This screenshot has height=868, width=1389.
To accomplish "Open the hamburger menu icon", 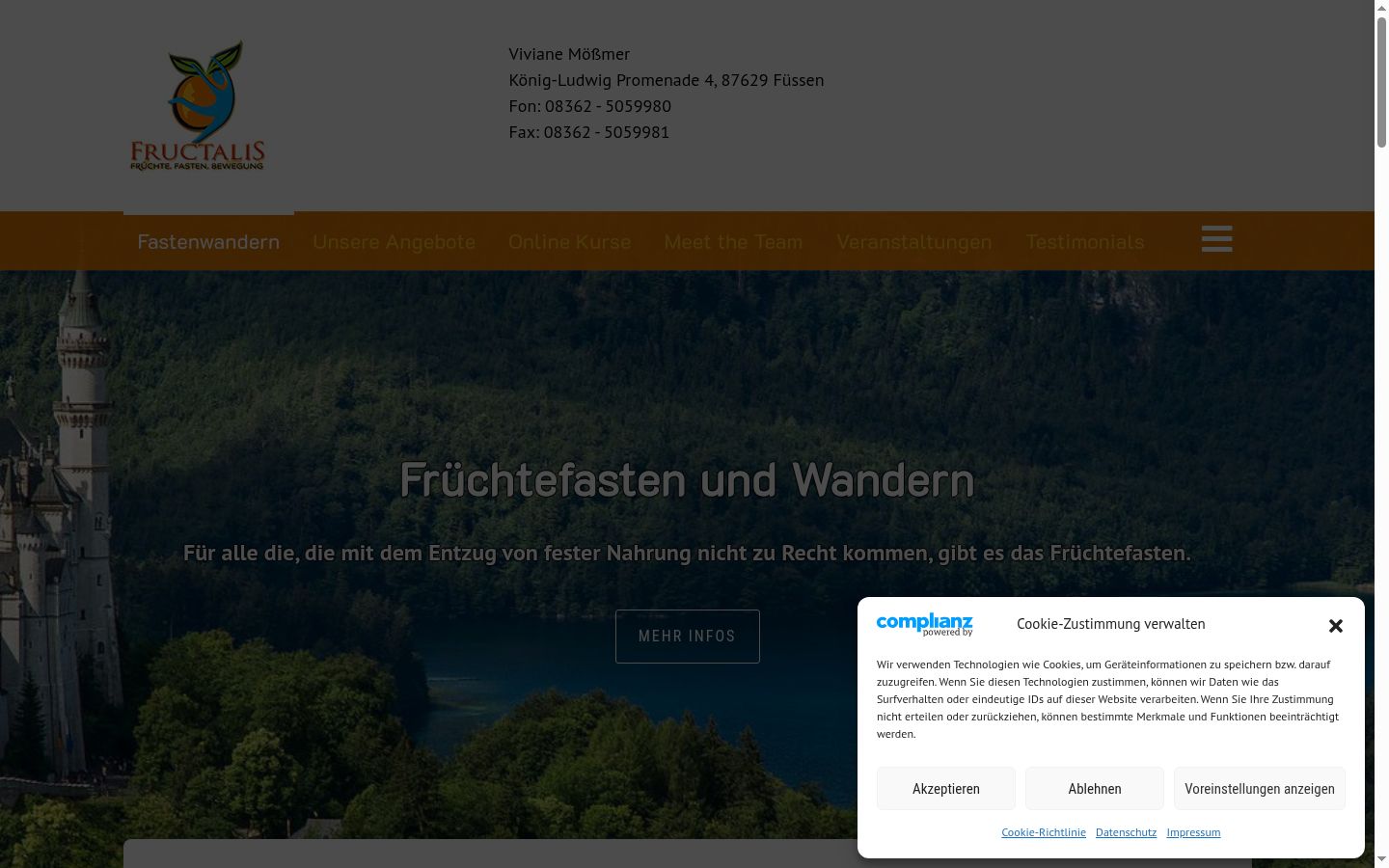I will point(1216,239).
